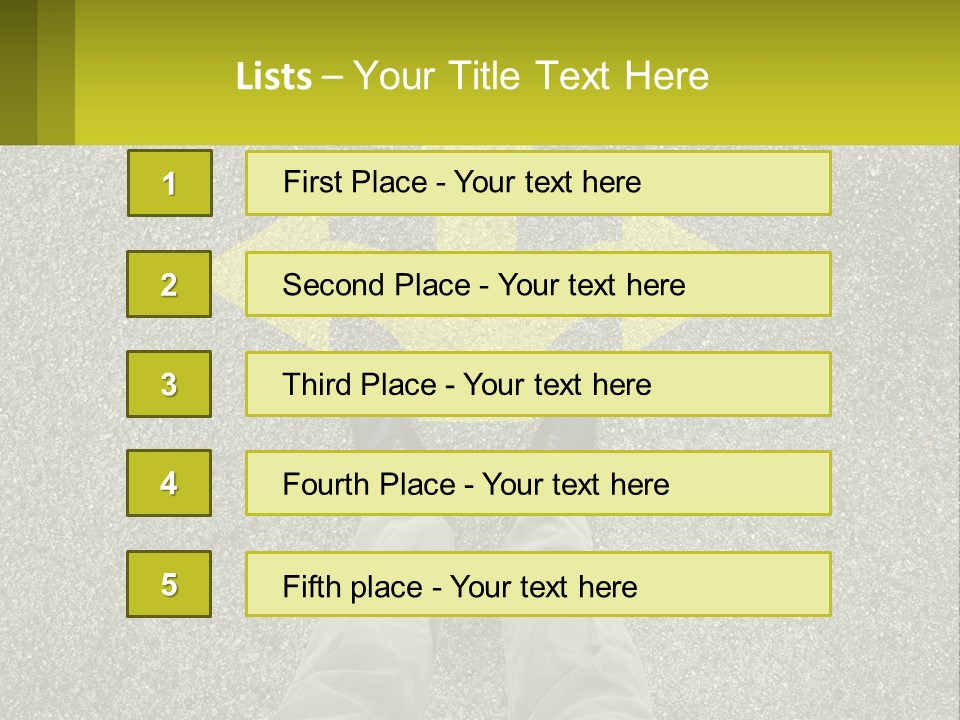Click the words Third Place

coord(359,384)
